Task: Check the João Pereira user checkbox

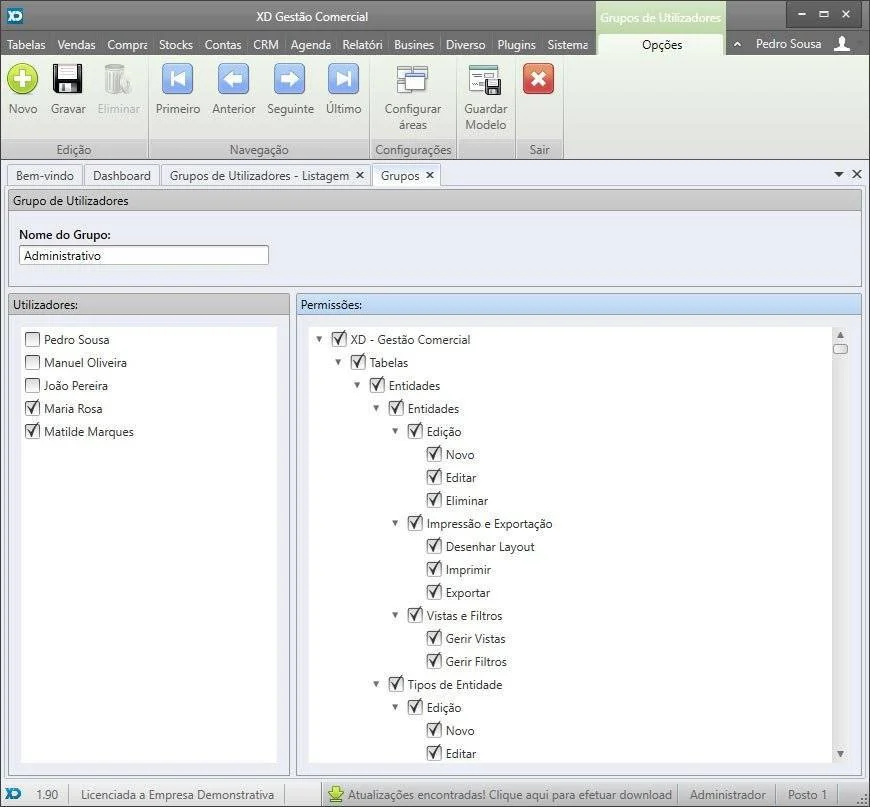Action: (33, 385)
